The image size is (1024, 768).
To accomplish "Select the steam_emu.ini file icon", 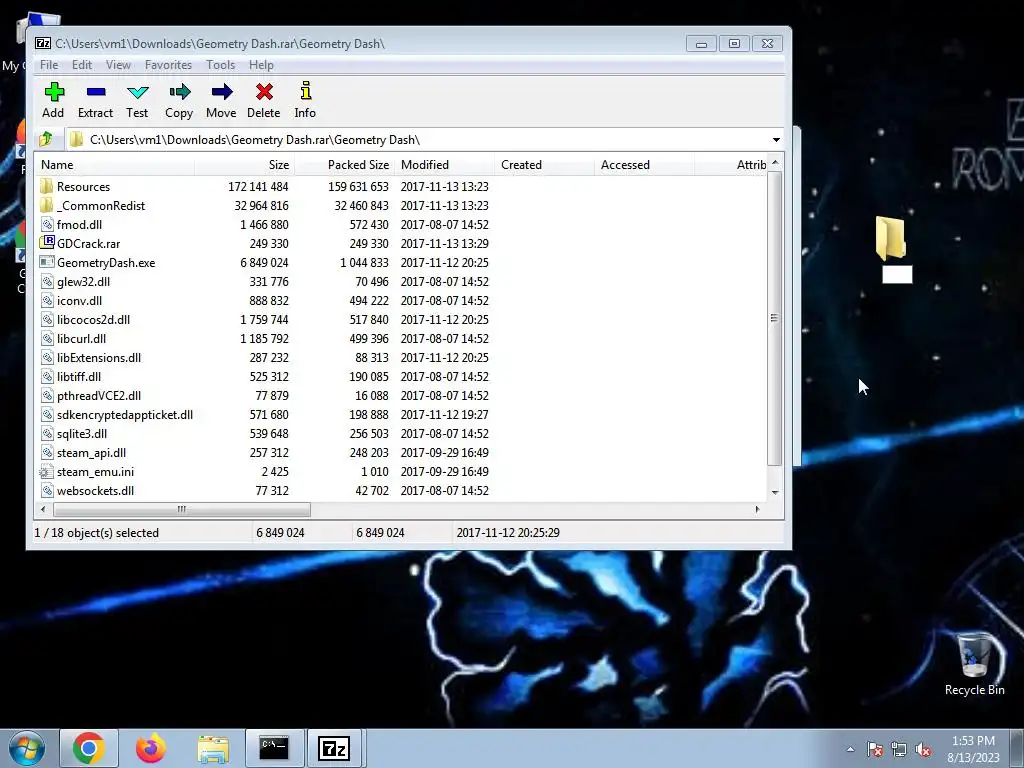I will pos(46,472).
